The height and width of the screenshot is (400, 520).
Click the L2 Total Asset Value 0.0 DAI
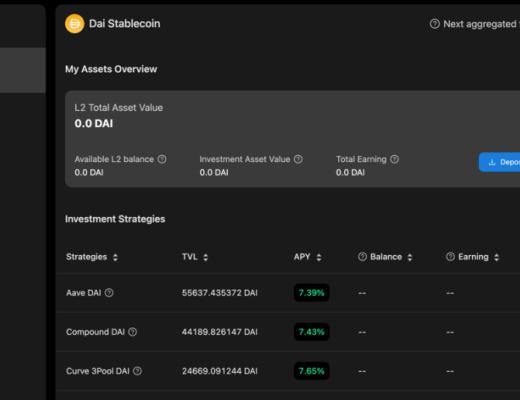pos(94,123)
